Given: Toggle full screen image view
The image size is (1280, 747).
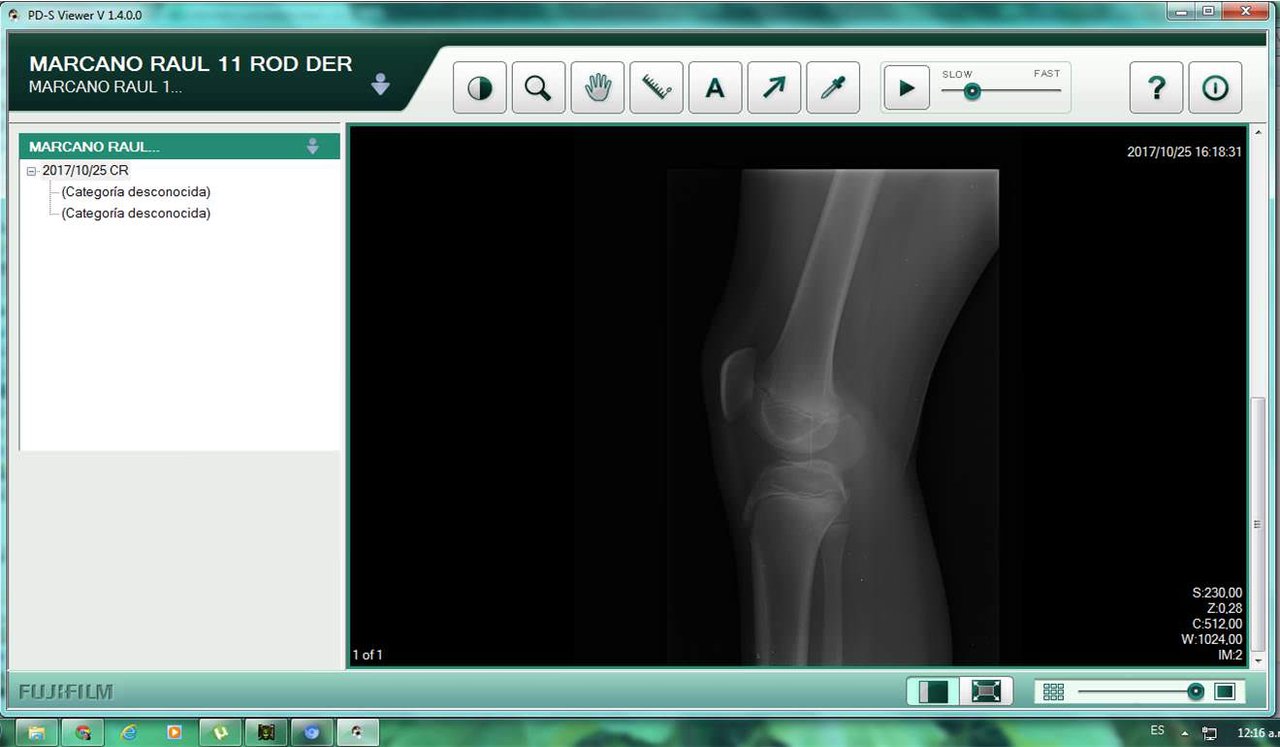Looking at the screenshot, I should pyautogui.click(x=986, y=692).
